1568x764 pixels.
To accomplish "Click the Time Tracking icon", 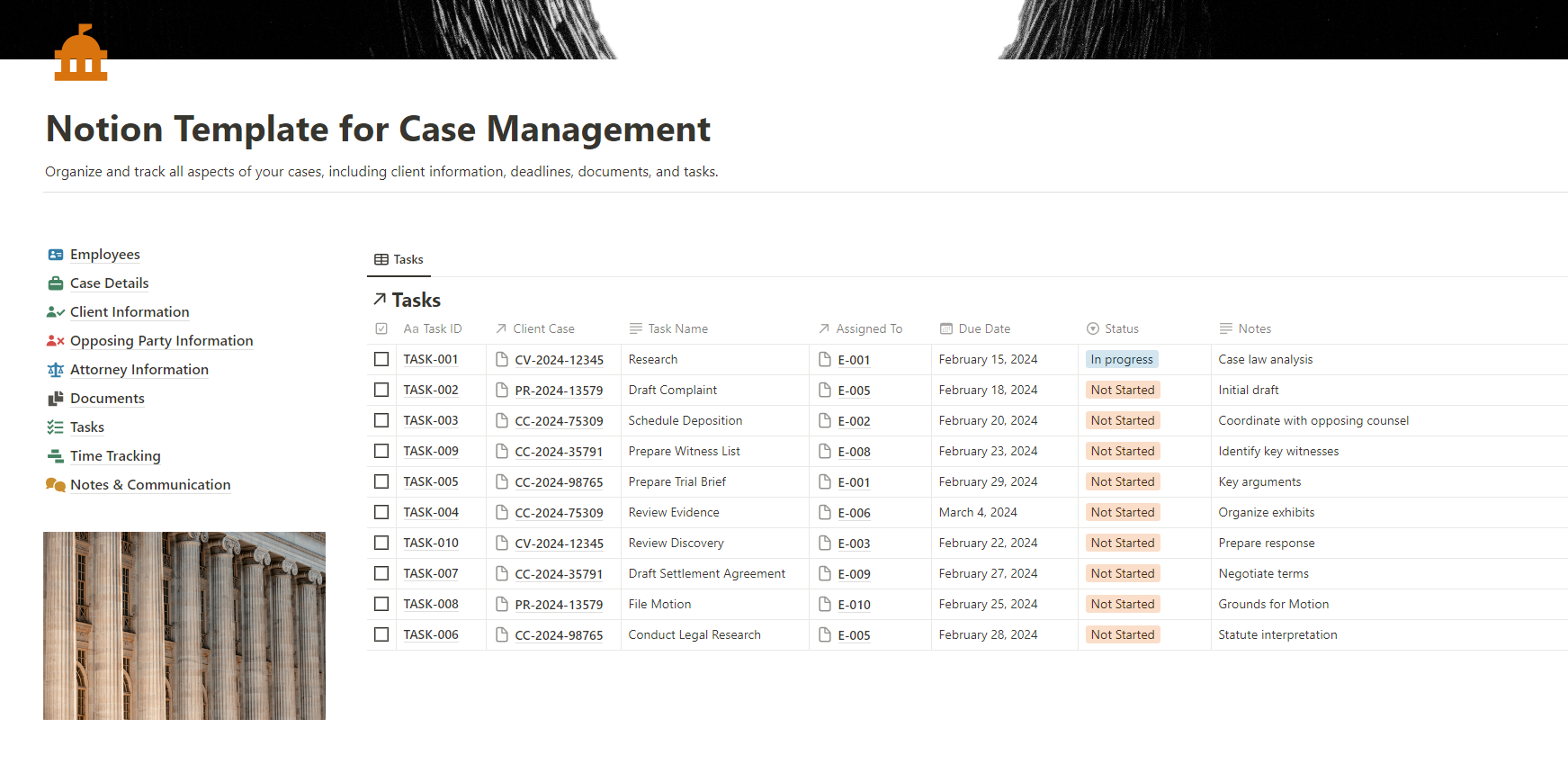I will click(56, 456).
